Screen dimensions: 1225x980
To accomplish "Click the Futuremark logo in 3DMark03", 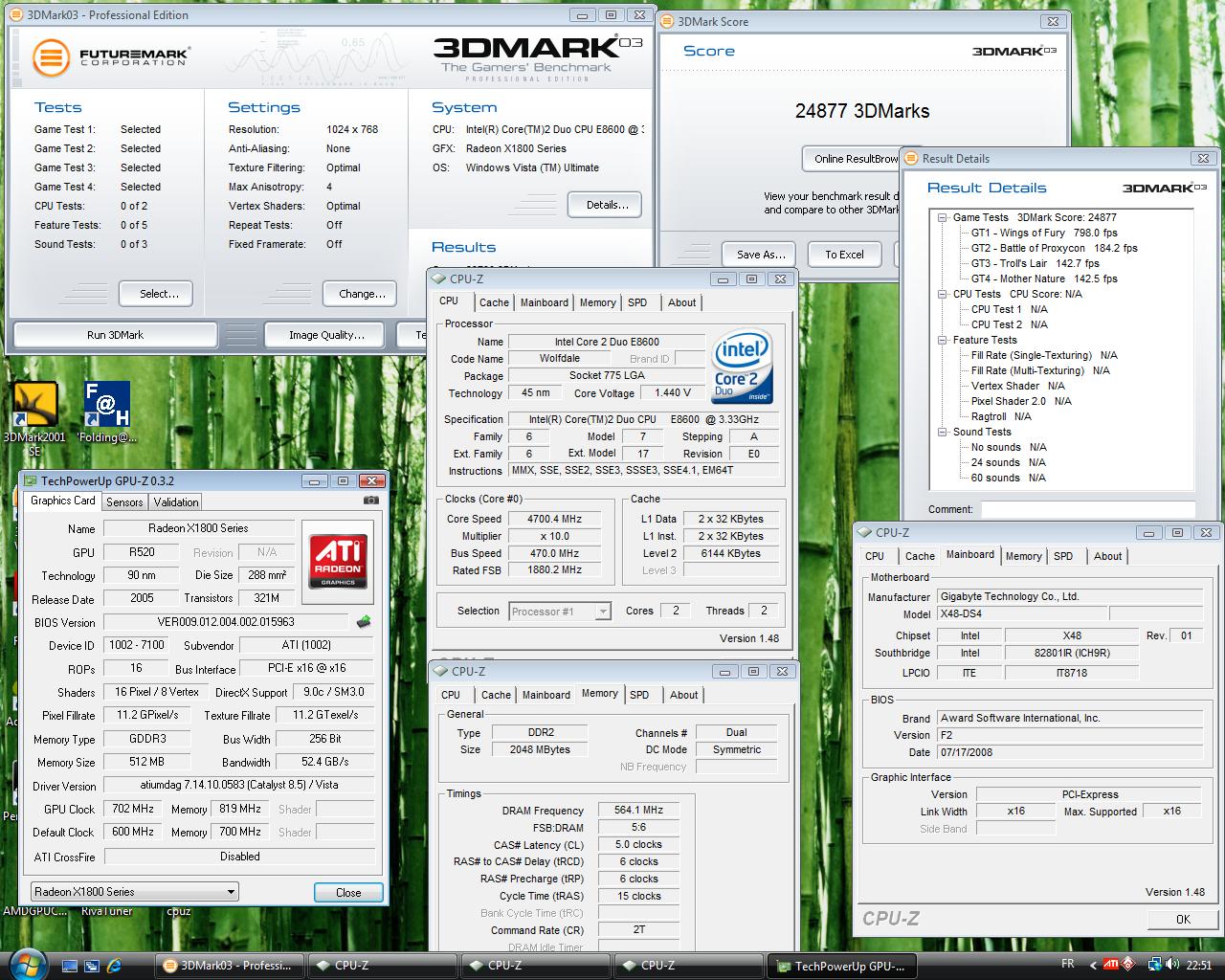I will pos(111,58).
